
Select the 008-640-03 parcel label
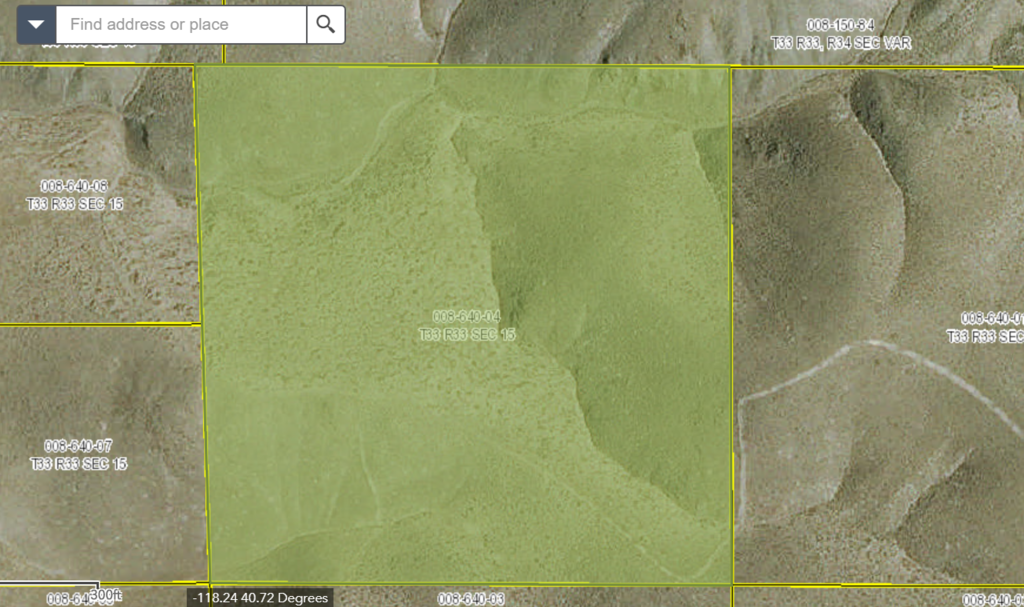[x=469, y=598]
